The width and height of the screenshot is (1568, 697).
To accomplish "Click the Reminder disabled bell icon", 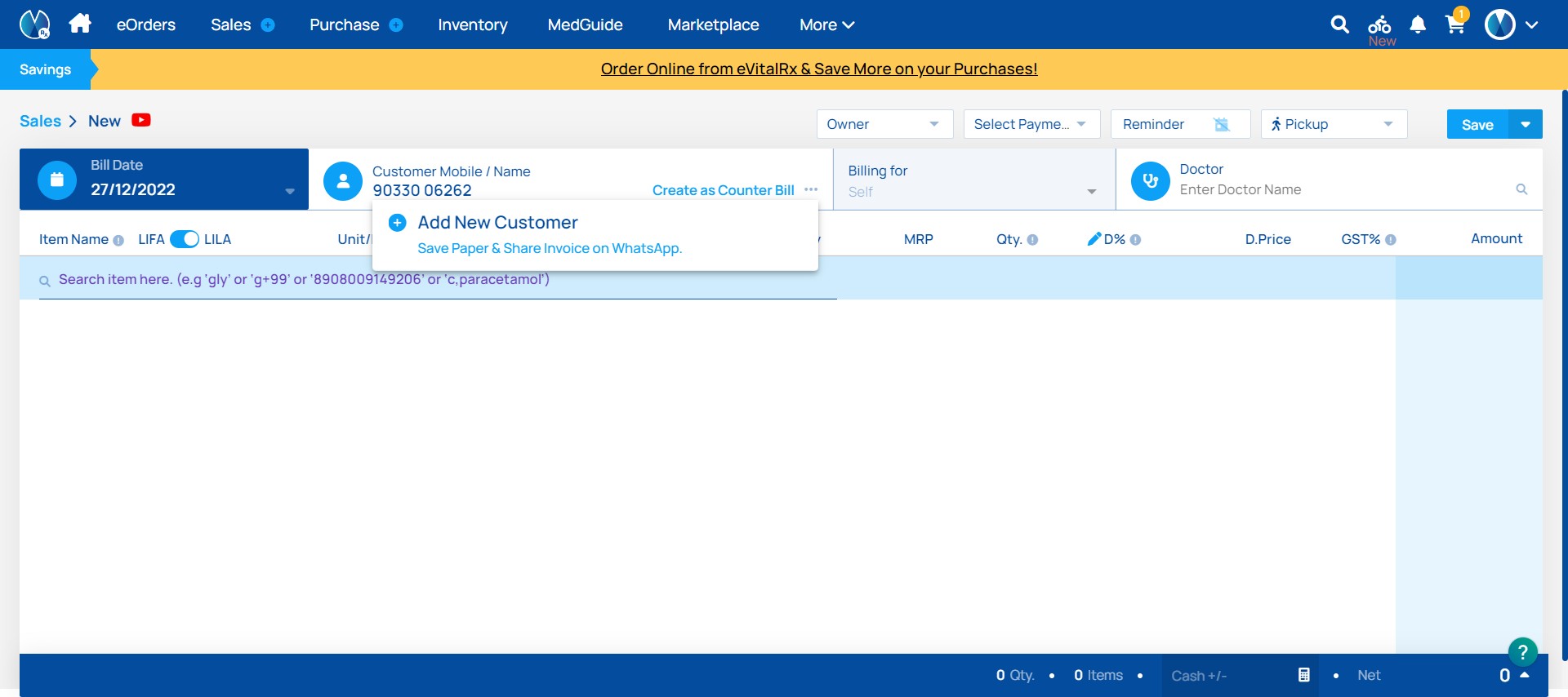I will 1222,124.
